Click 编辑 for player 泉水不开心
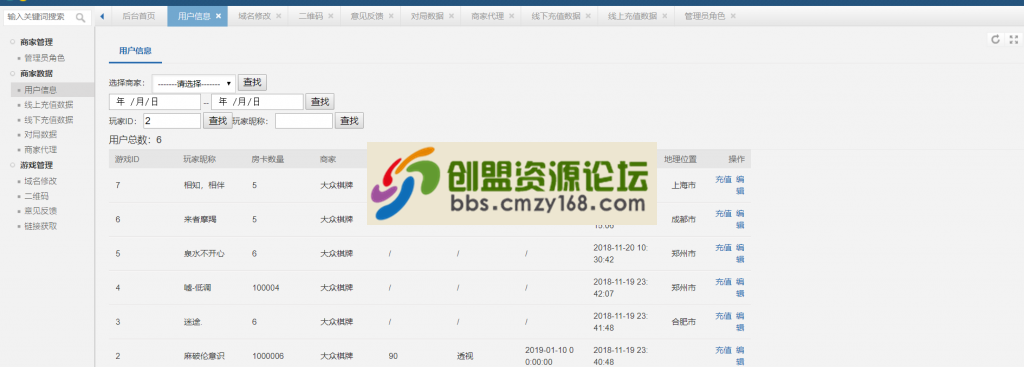The height and width of the screenshot is (367, 1024). point(740,253)
